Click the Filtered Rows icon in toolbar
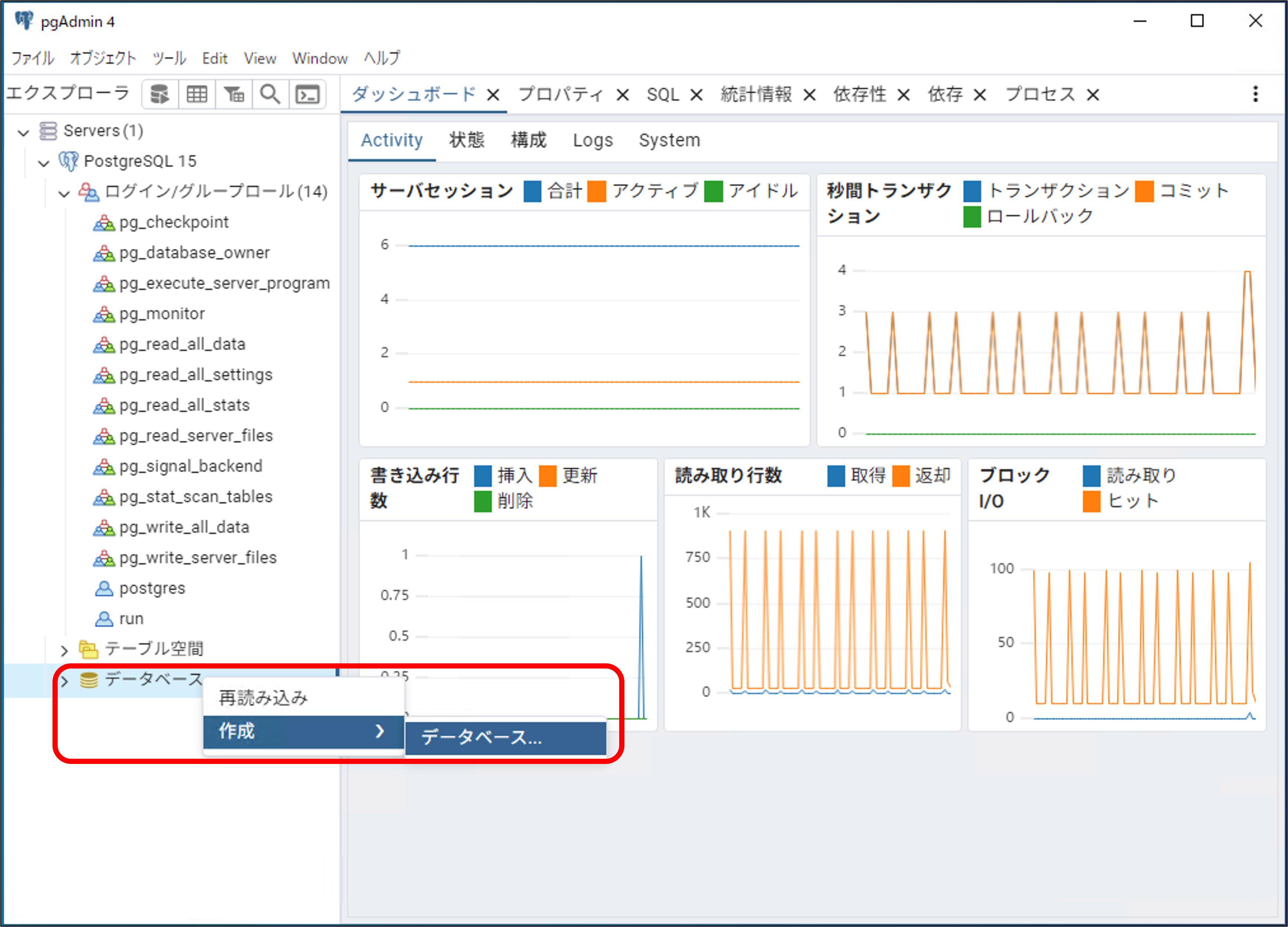1288x927 pixels. pos(233,94)
